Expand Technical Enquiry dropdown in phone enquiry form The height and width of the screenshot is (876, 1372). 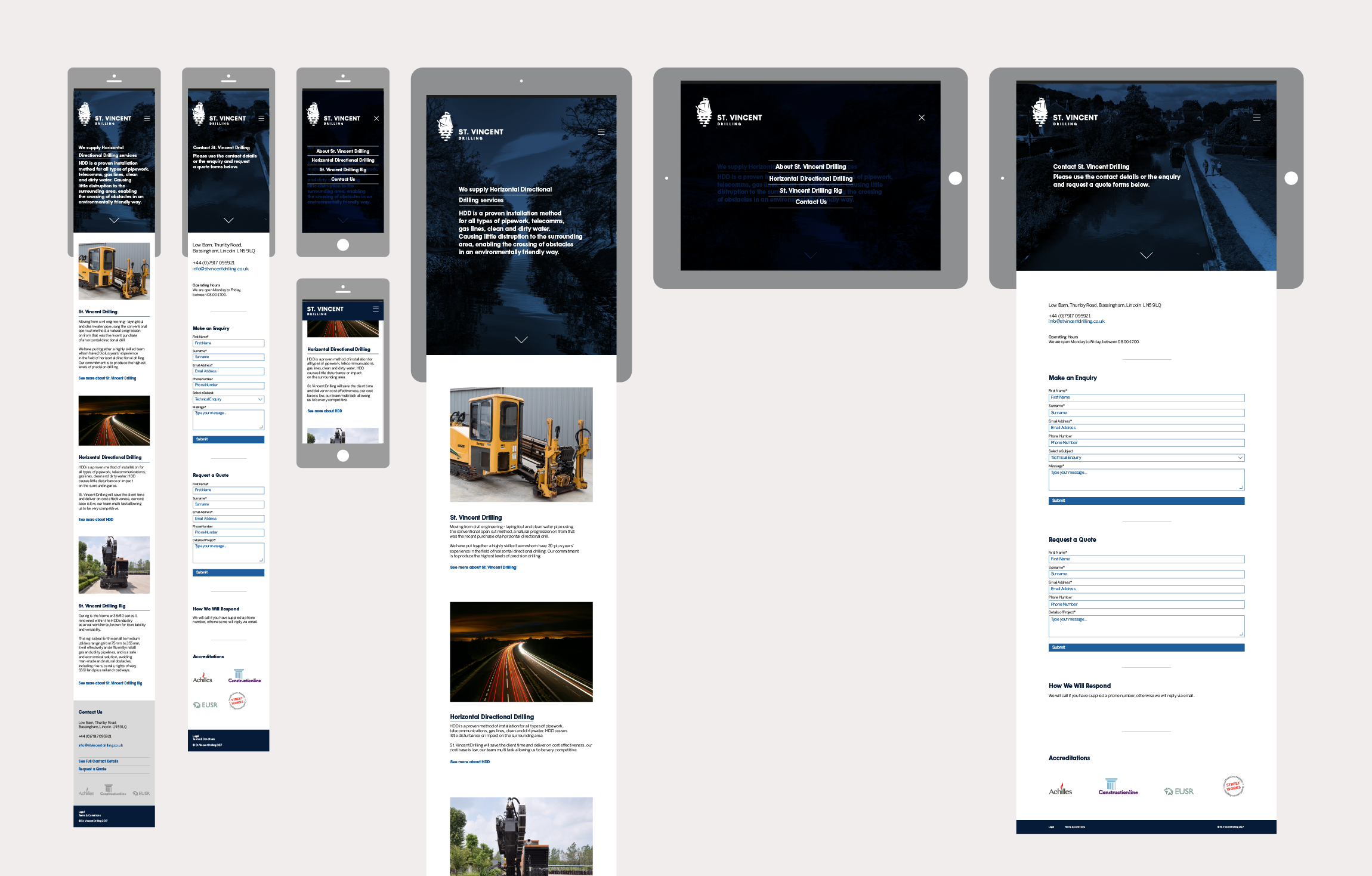(x=228, y=399)
